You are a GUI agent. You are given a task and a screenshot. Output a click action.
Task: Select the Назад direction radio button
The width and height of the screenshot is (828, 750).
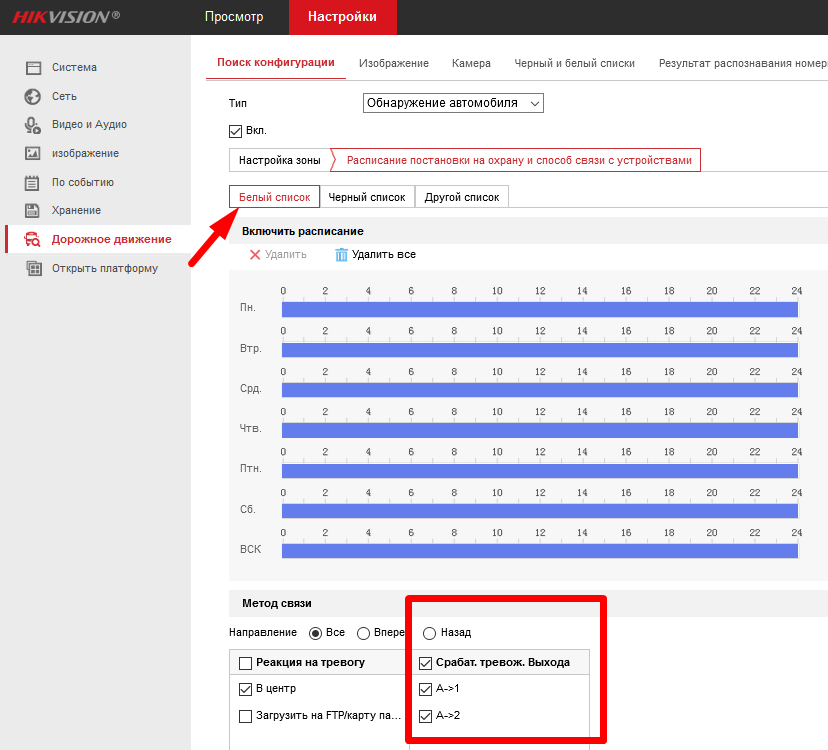(x=429, y=633)
